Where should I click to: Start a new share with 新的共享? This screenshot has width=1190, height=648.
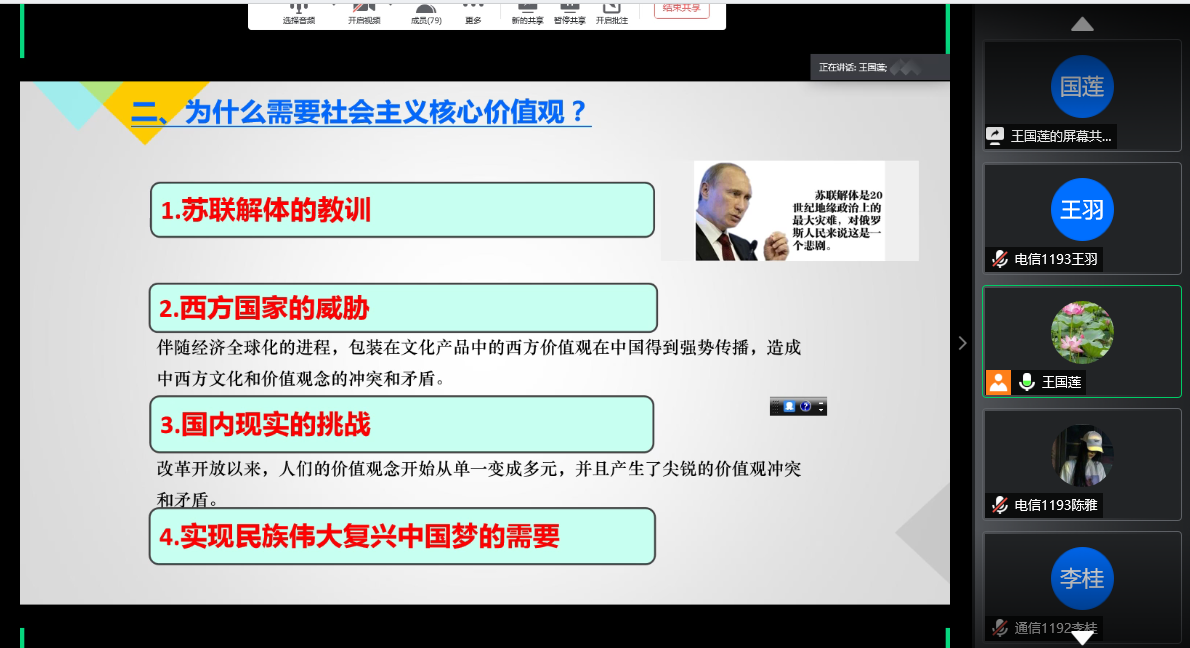tap(527, 14)
